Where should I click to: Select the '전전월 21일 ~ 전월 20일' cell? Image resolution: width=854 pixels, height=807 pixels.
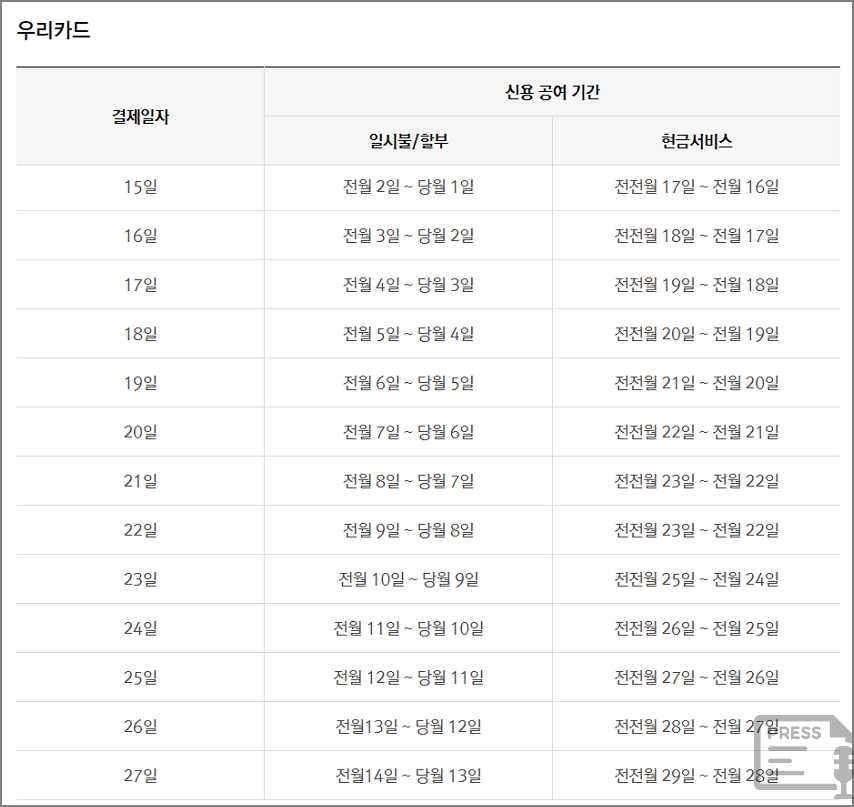[x=697, y=383]
